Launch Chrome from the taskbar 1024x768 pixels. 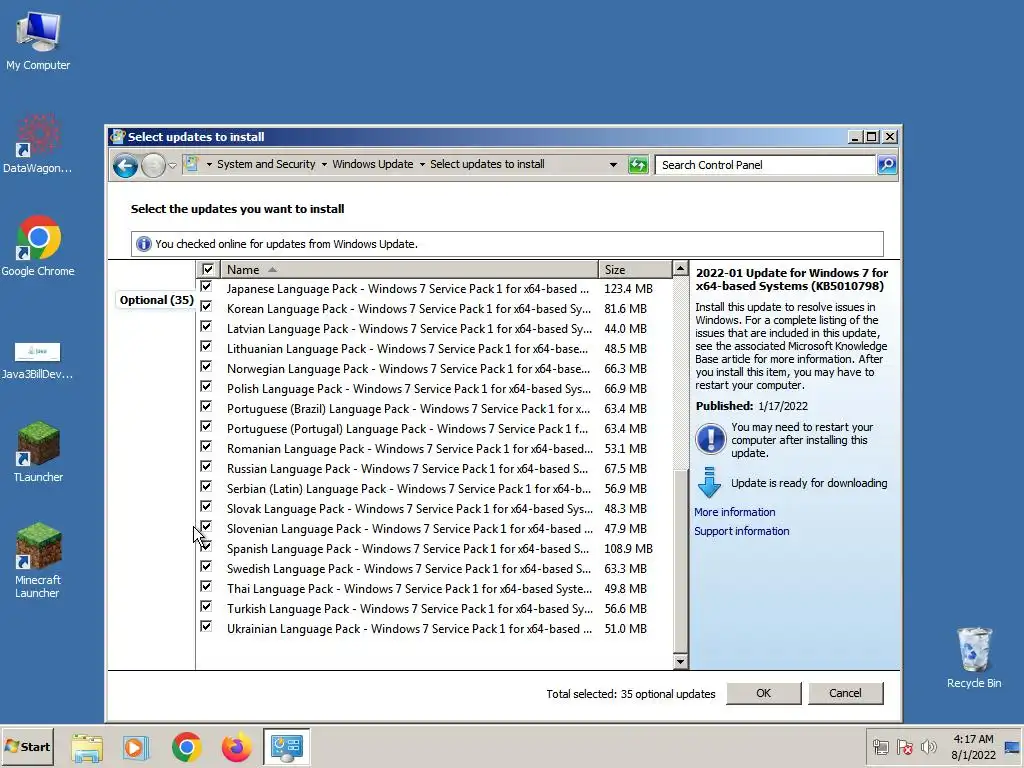tap(187, 747)
